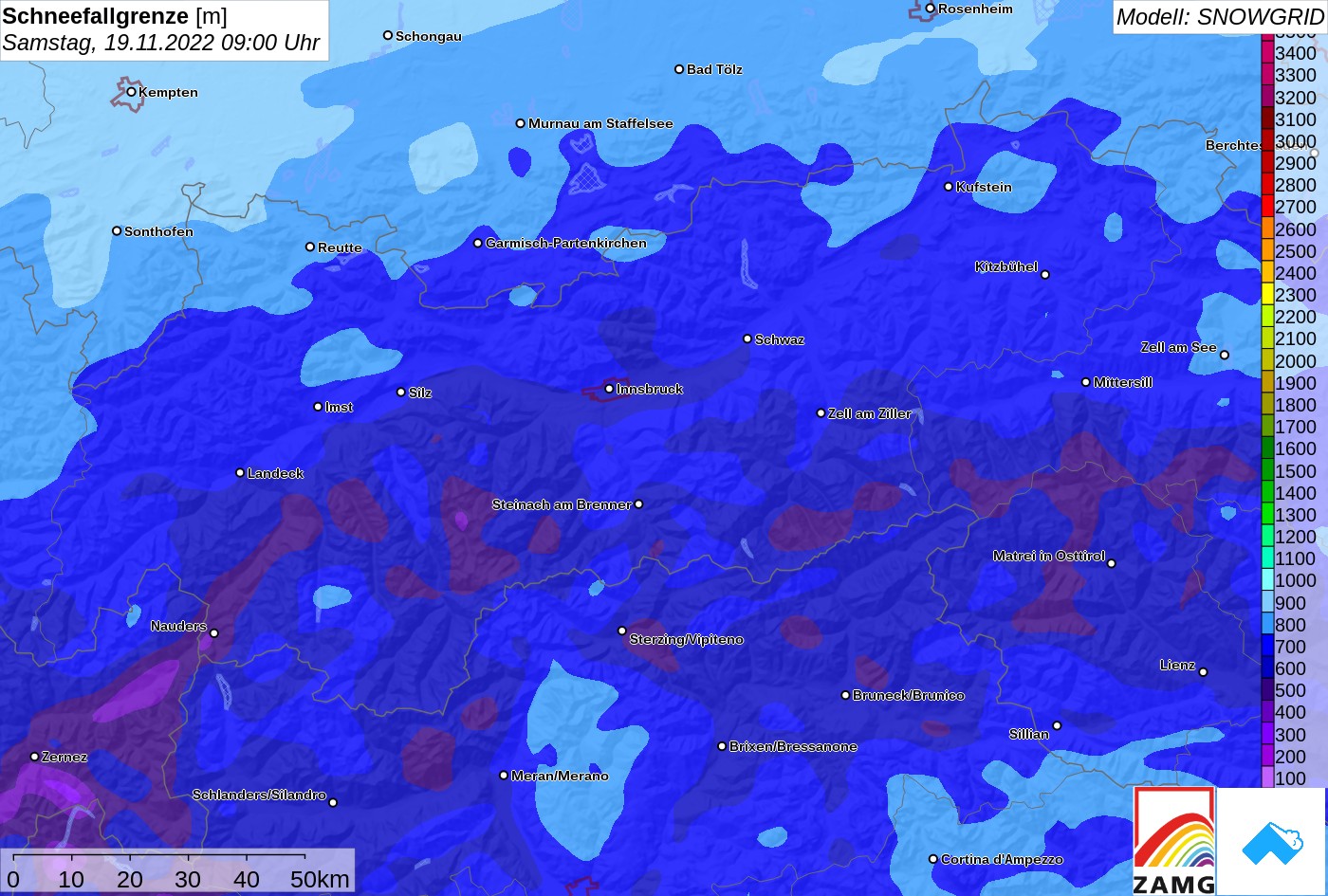Select the 'Schlanders/Silandro' label
Viewport: 1328px width, 896px height.
pos(259,795)
